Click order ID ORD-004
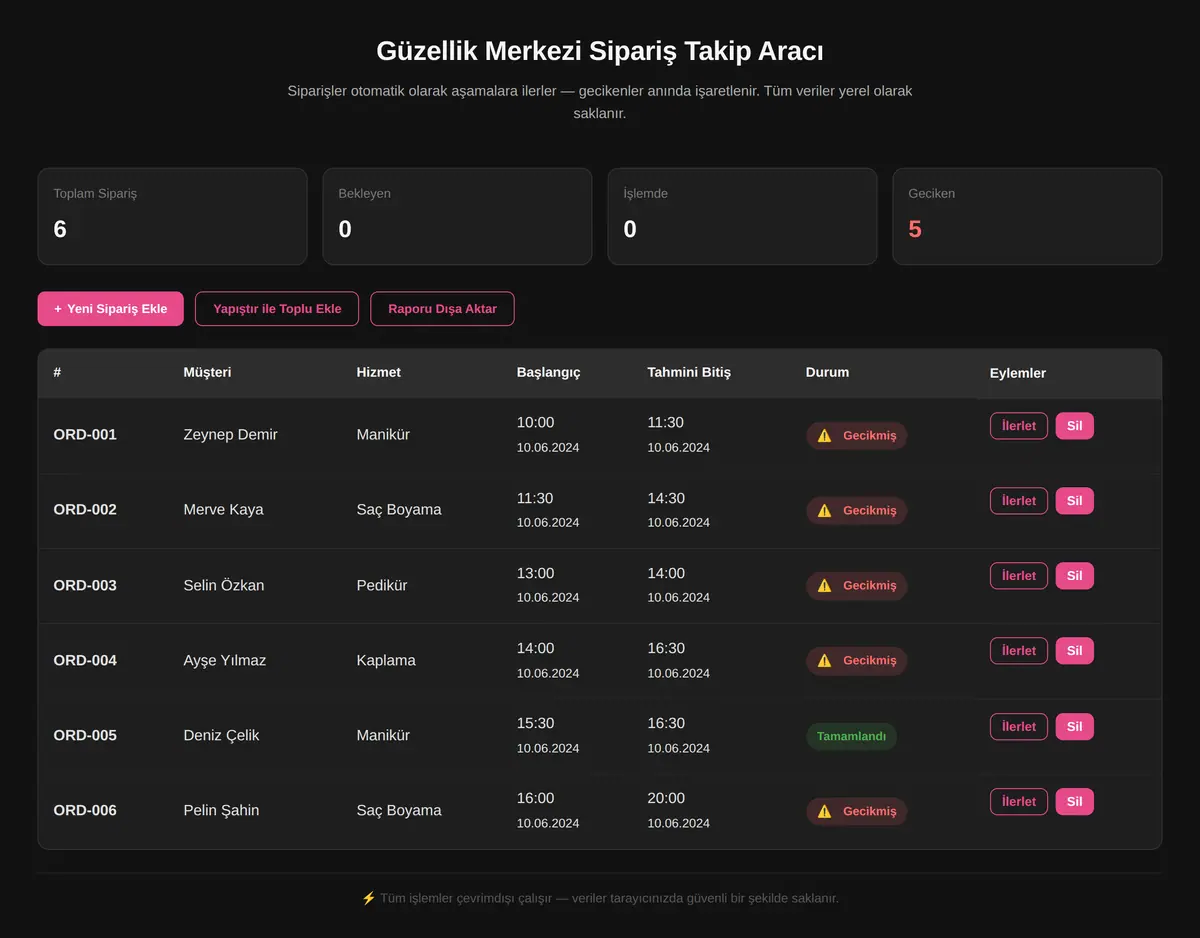 coord(85,660)
